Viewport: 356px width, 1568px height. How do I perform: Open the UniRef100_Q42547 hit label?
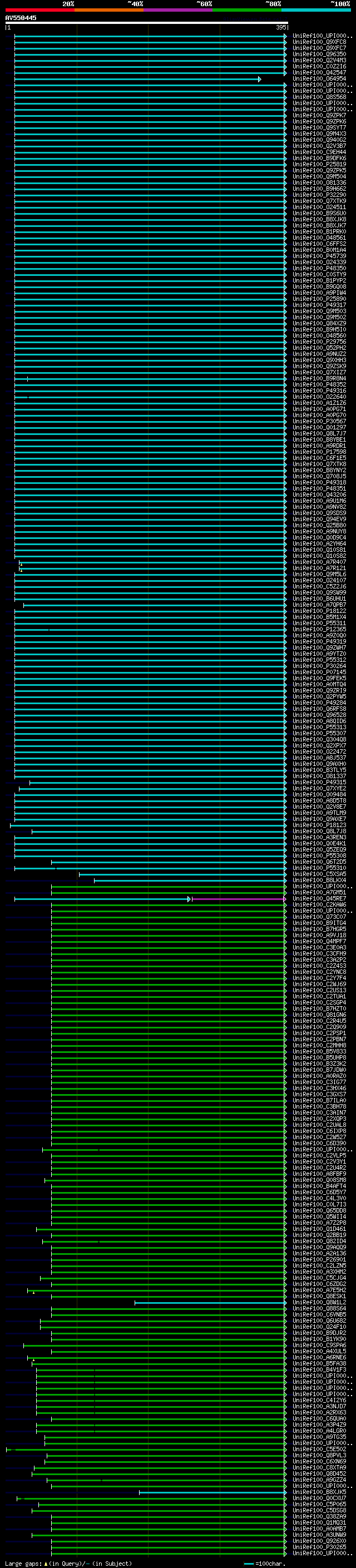pyautogui.click(x=319, y=72)
